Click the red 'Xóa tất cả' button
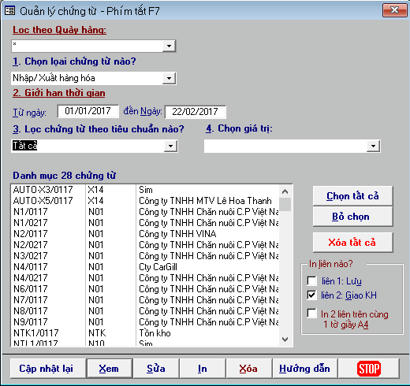The height and width of the screenshot is (386, 410). (x=353, y=242)
